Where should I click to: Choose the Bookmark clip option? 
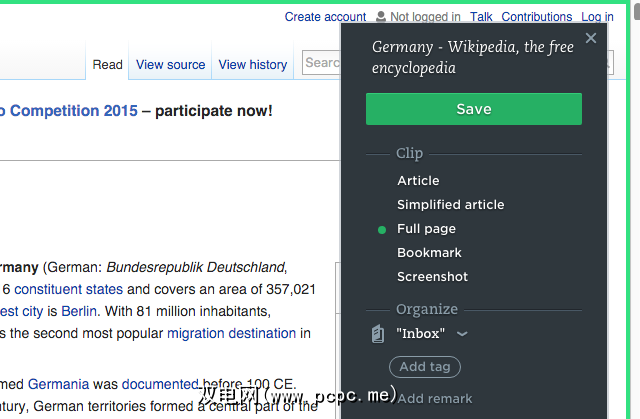pyautogui.click(x=429, y=253)
